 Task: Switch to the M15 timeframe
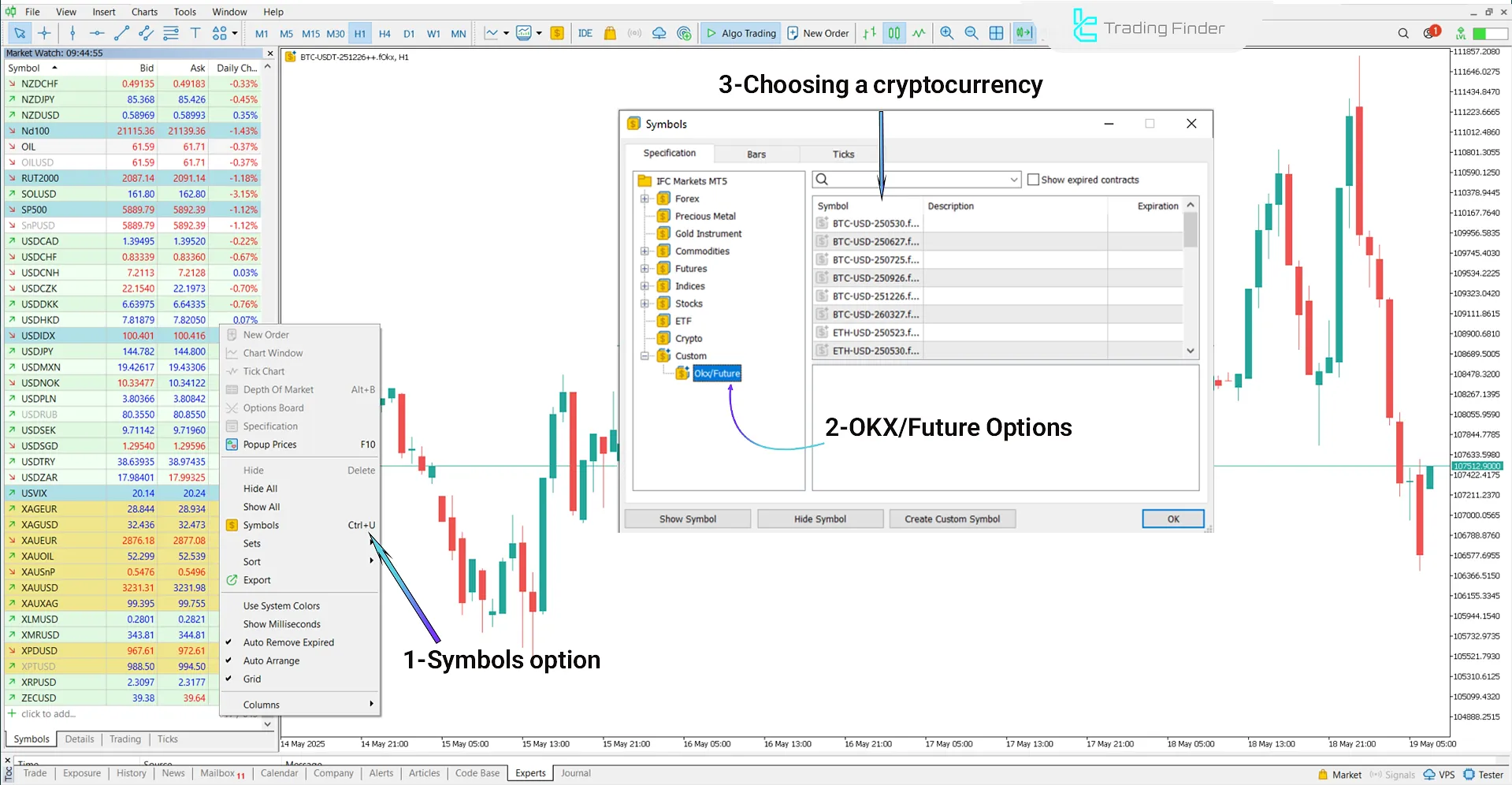pos(310,33)
